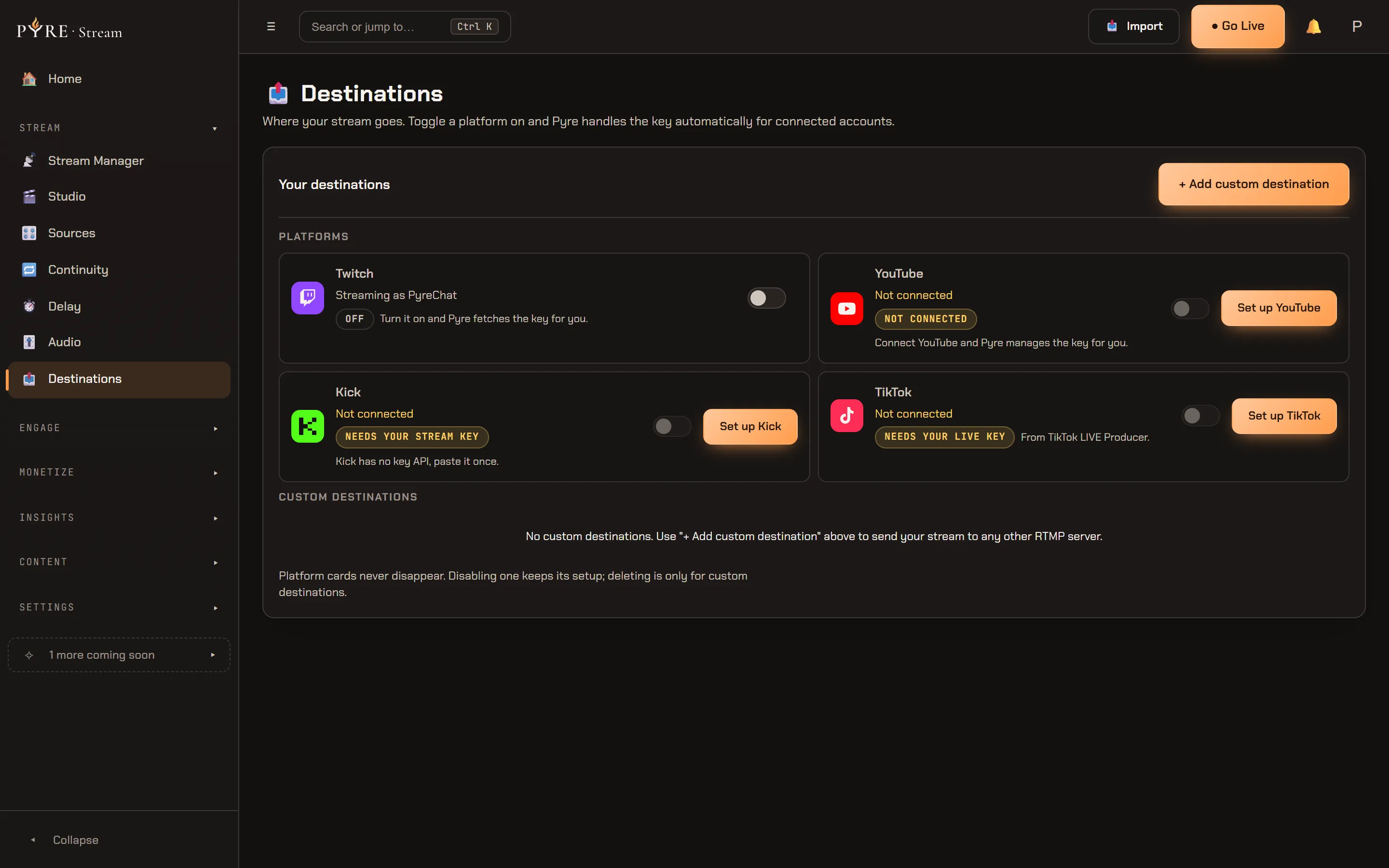Expand the INSIGHTS sidebar section

(x=119, y=518)
